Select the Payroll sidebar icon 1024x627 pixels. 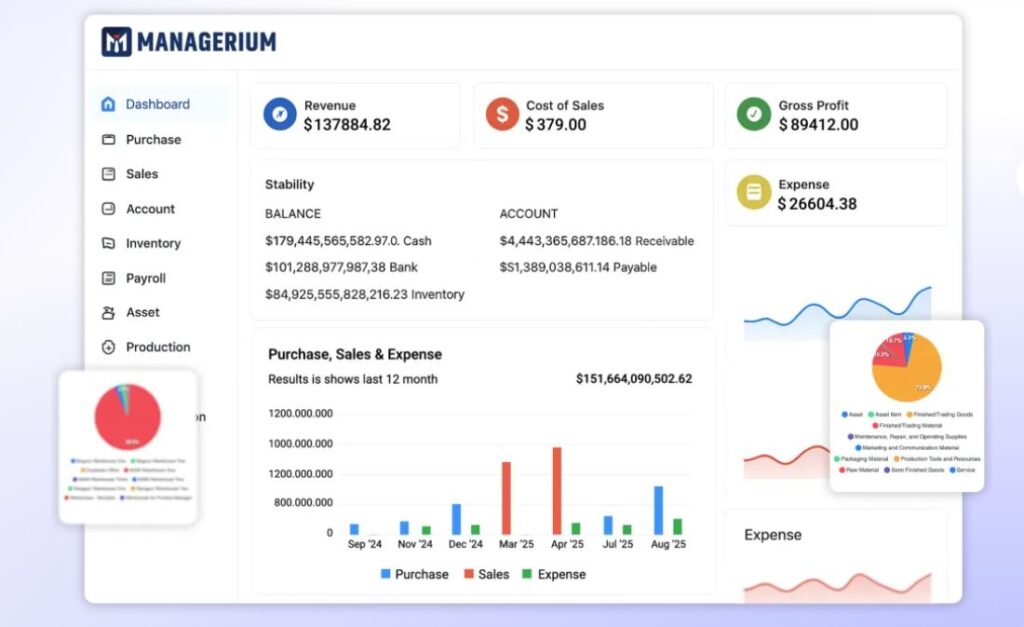(108, 278)
